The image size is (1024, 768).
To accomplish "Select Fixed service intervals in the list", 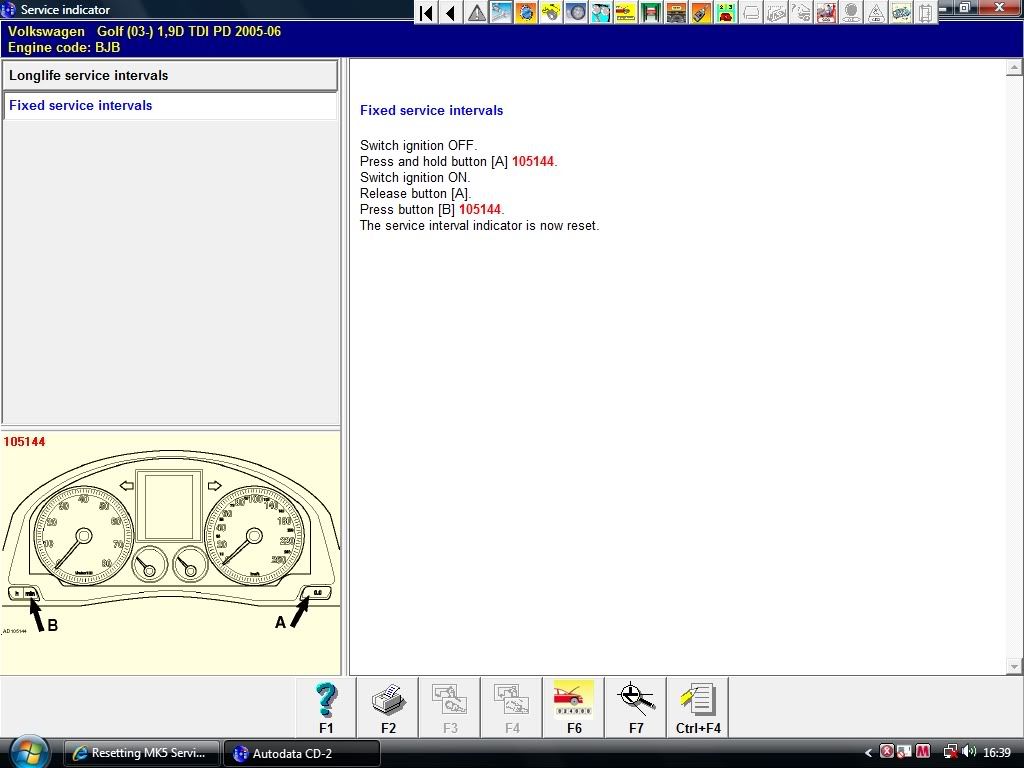I will tap(170, 105).
